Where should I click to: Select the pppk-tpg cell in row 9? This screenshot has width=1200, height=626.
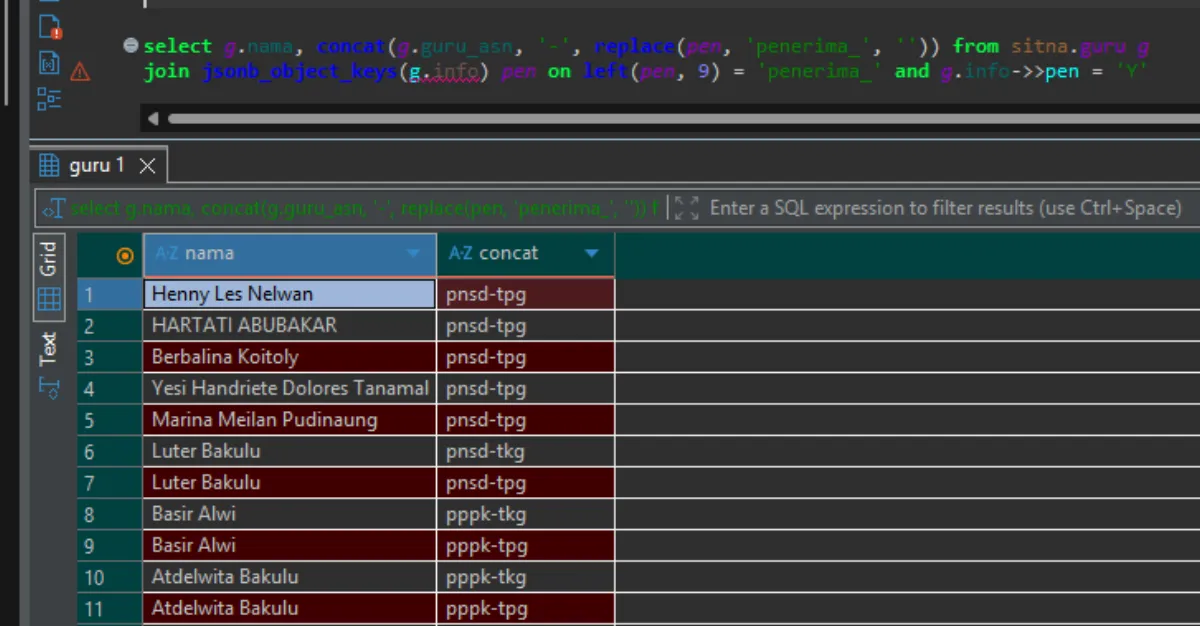[526, 545]
